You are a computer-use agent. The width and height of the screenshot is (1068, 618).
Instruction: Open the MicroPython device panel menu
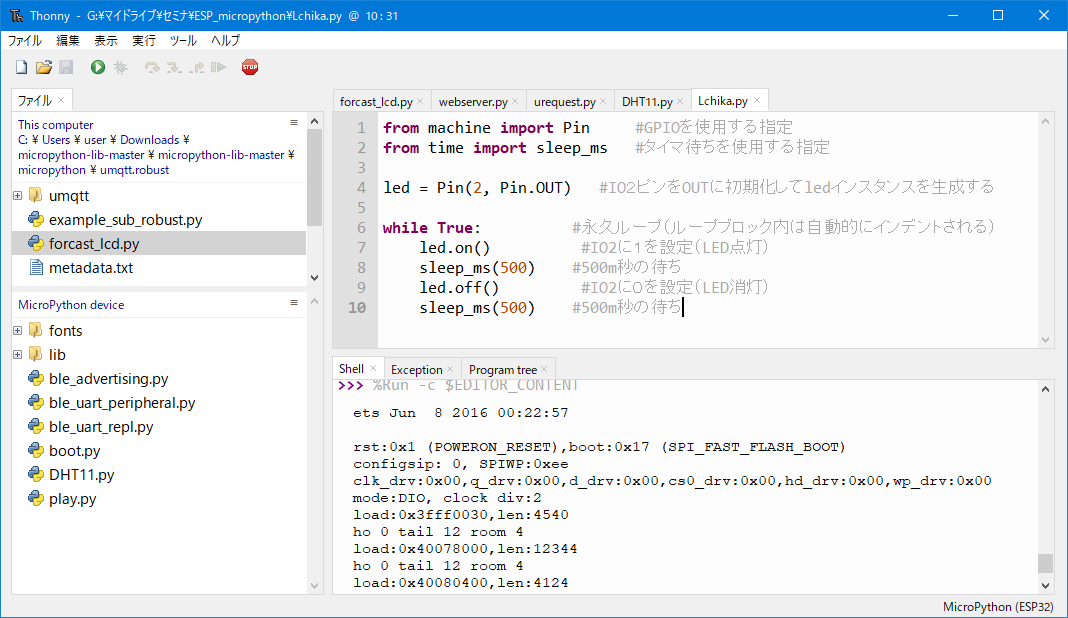click(294, 303)
